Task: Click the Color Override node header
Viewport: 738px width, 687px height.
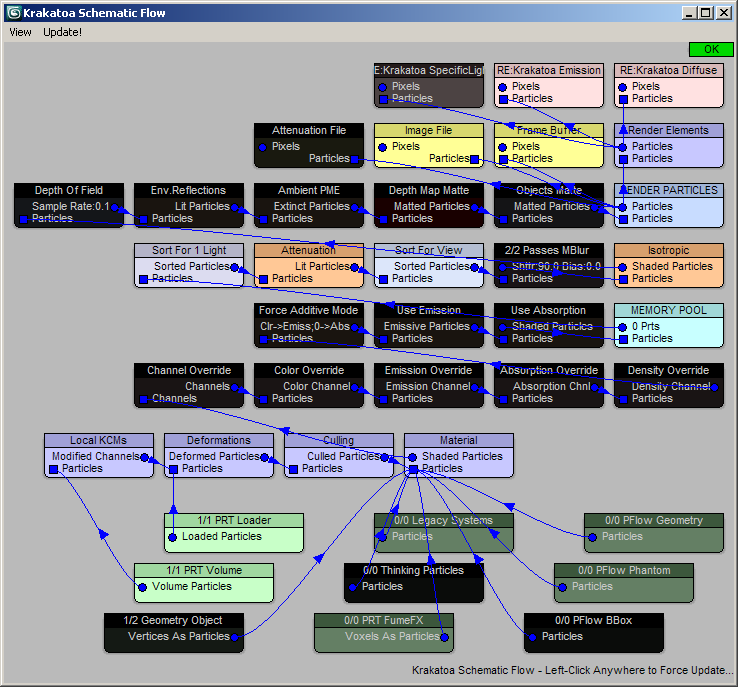Action: tap(309, 370)
